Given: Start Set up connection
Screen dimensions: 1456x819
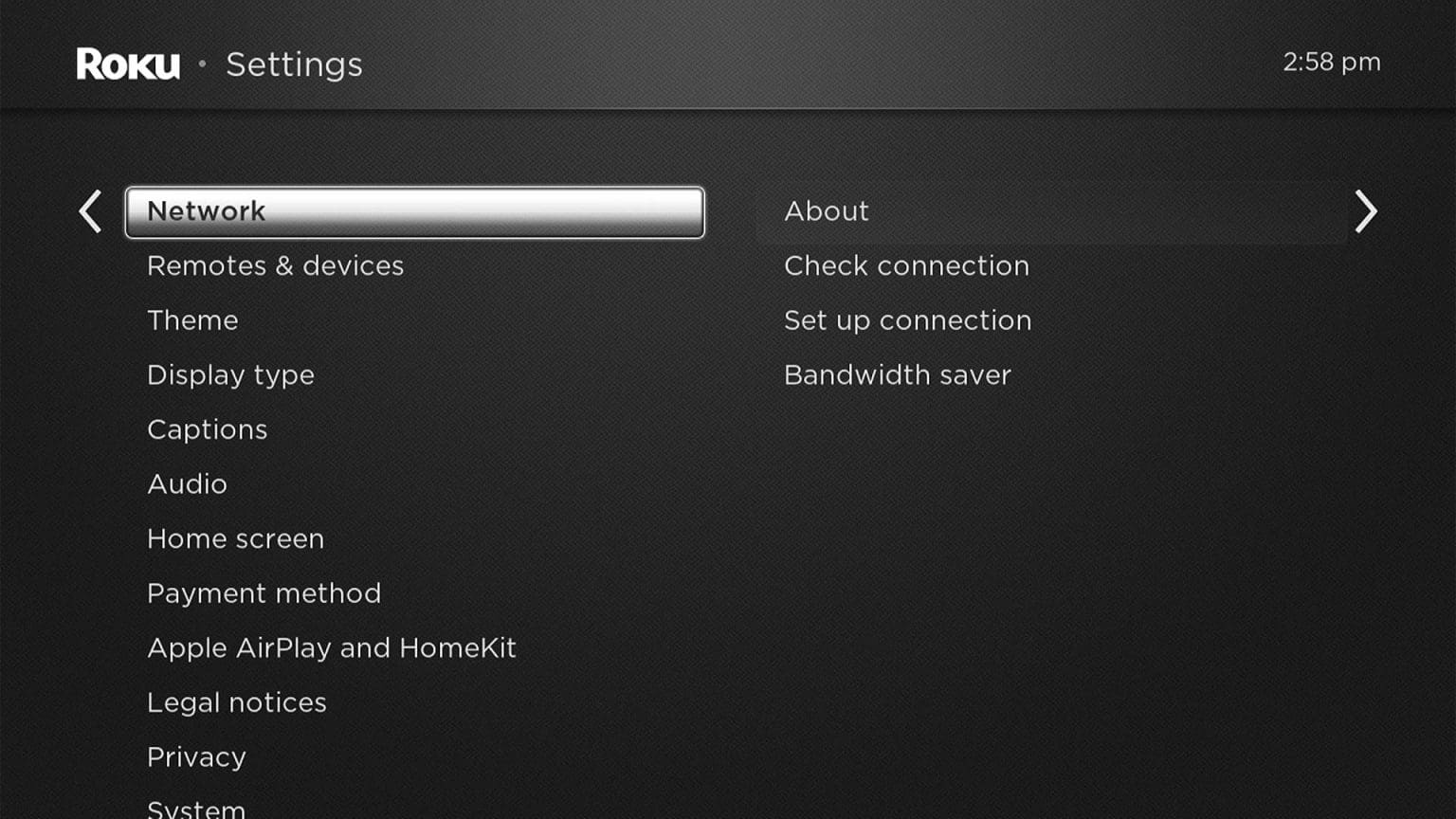Looking at the screenshot, I should (907, 319).
